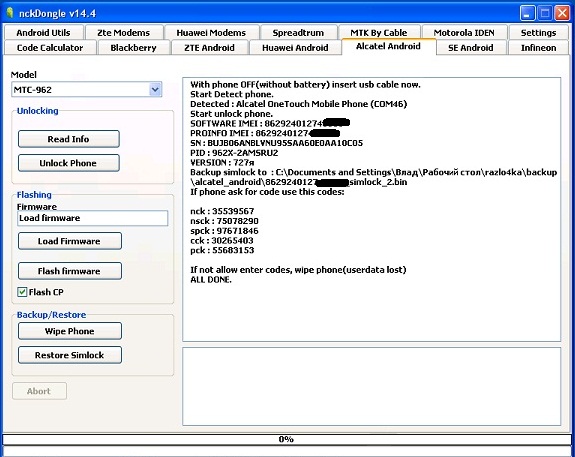Switch to Code Calculator tab

click(x=50, y=48)
